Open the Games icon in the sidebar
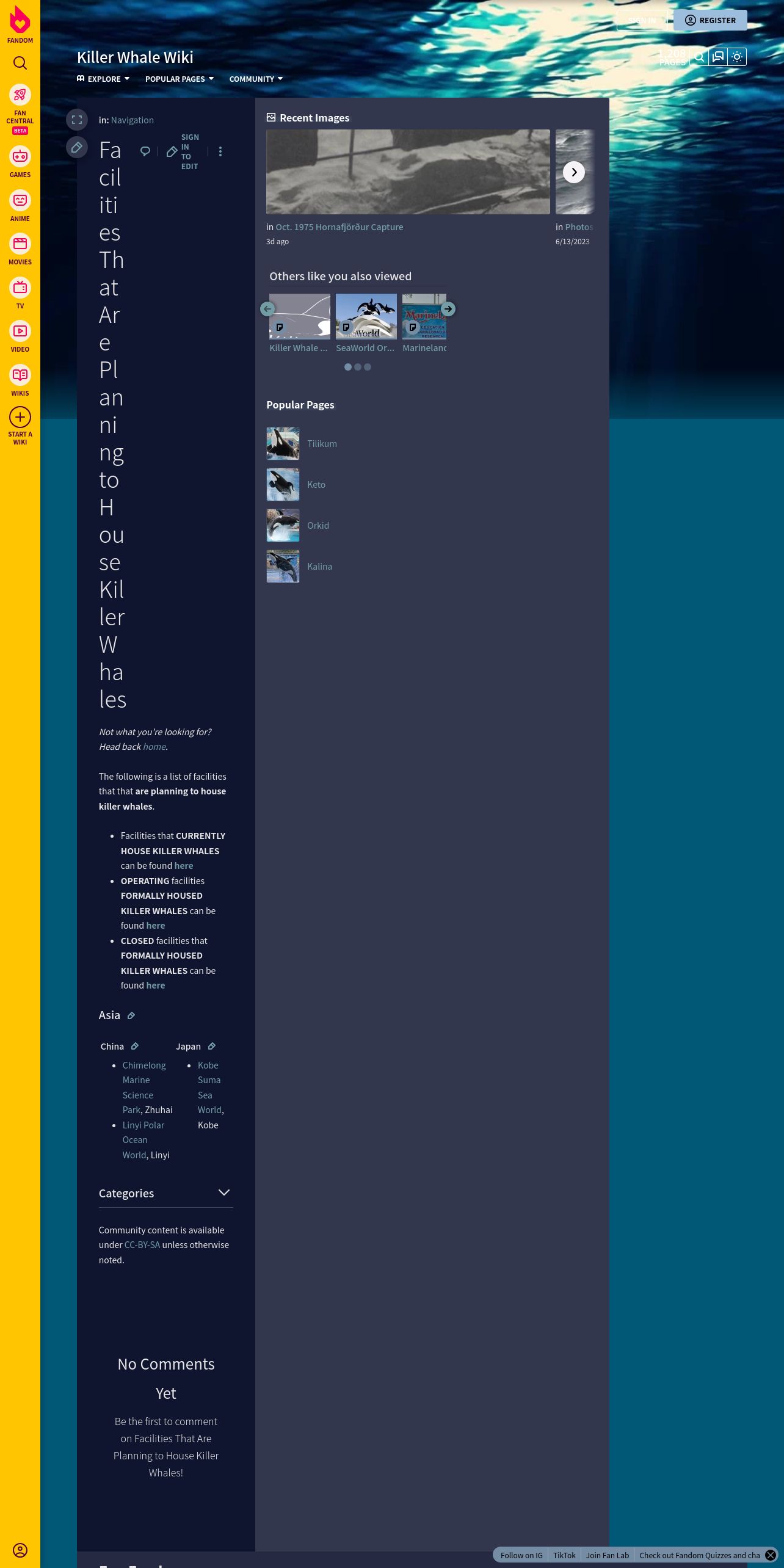This screenshot has width=784, height=1568. tap(20, 156)
